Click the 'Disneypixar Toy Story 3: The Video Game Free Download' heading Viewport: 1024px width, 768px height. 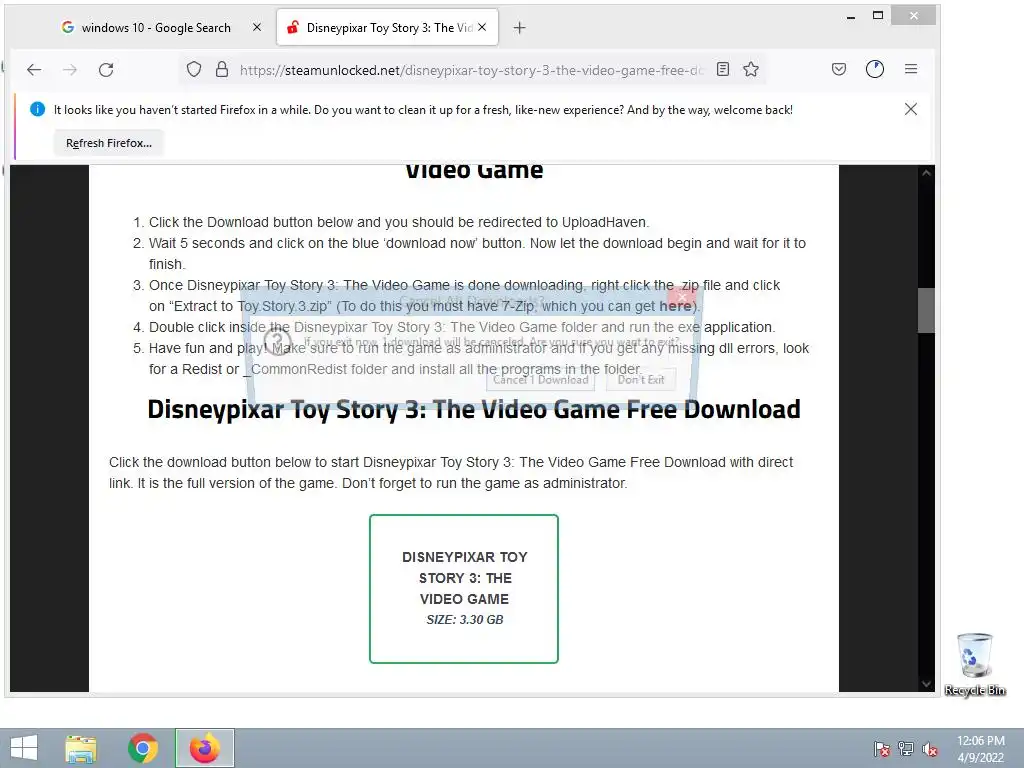coord(473,409)
